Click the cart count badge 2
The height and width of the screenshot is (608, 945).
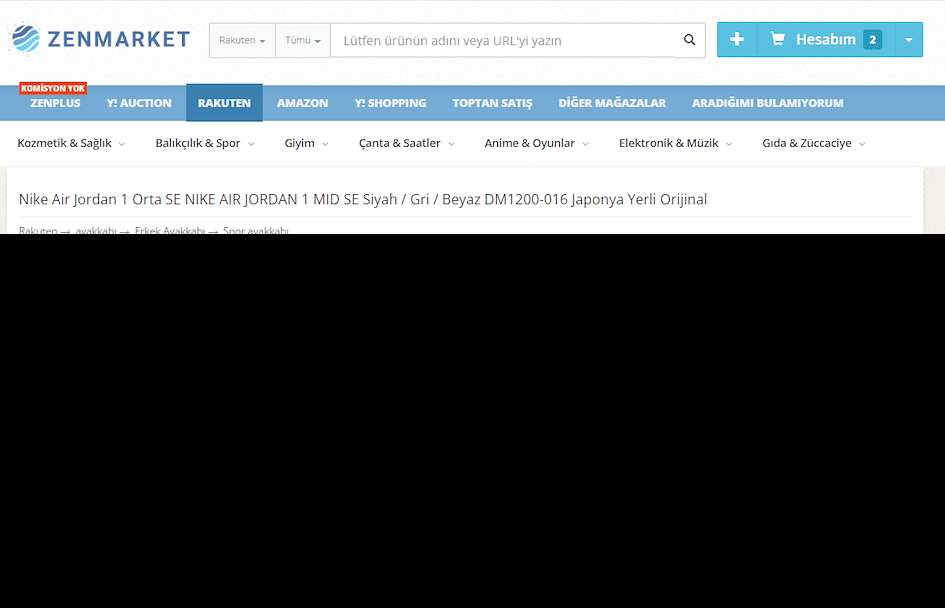(x=872, y=40)
